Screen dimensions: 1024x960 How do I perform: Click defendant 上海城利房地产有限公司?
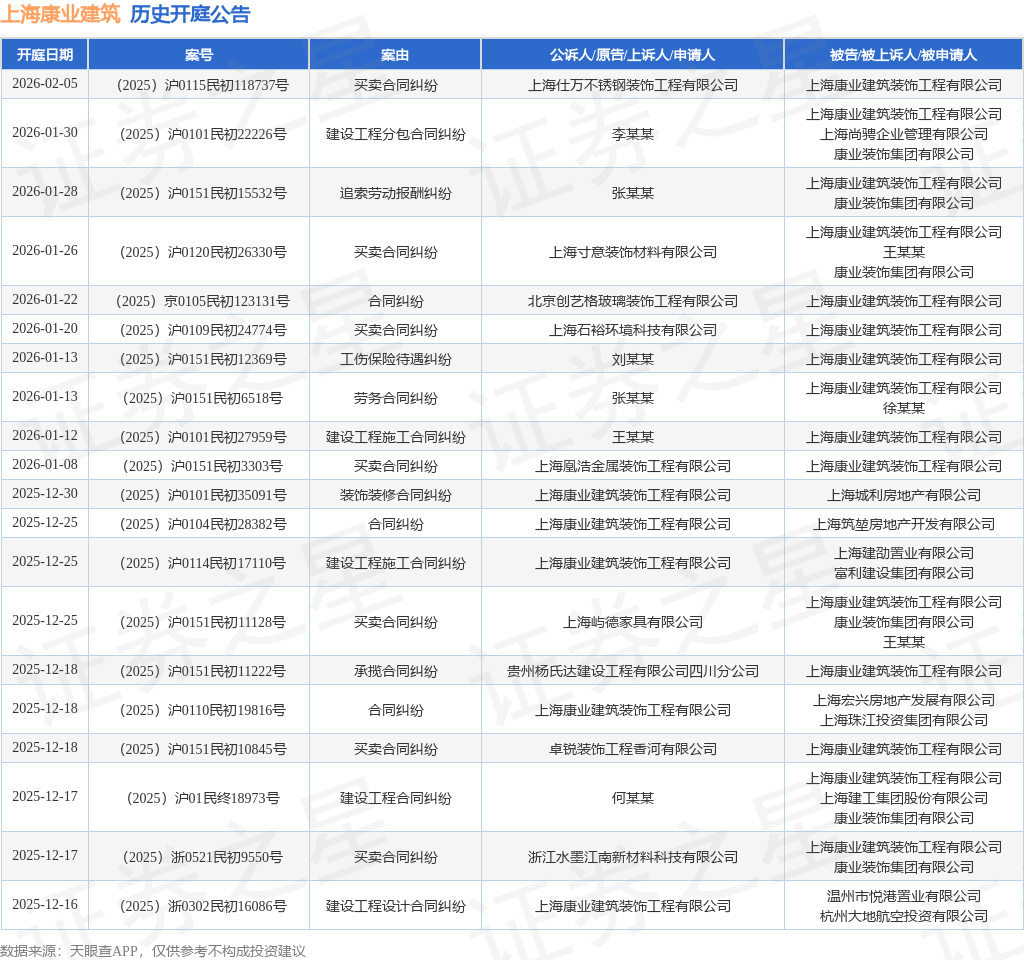[903, 496]
